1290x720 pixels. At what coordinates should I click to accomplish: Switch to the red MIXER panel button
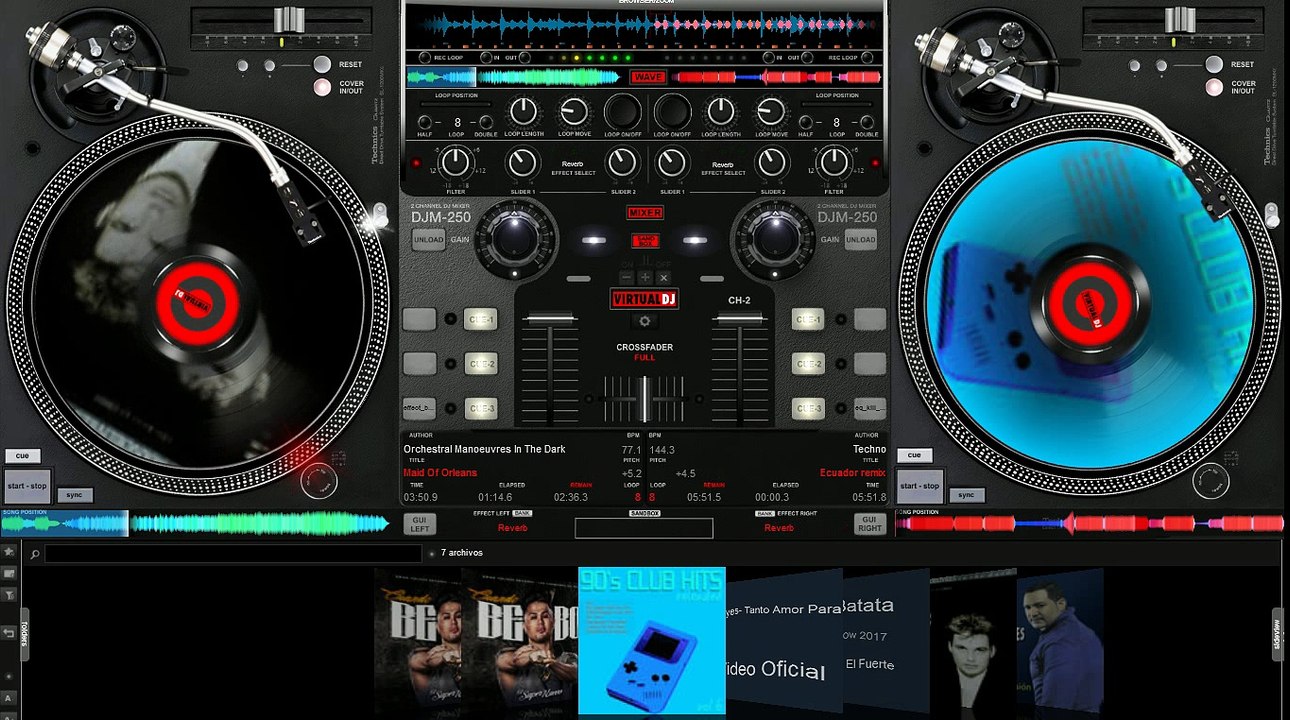click(x=645, y=212)
